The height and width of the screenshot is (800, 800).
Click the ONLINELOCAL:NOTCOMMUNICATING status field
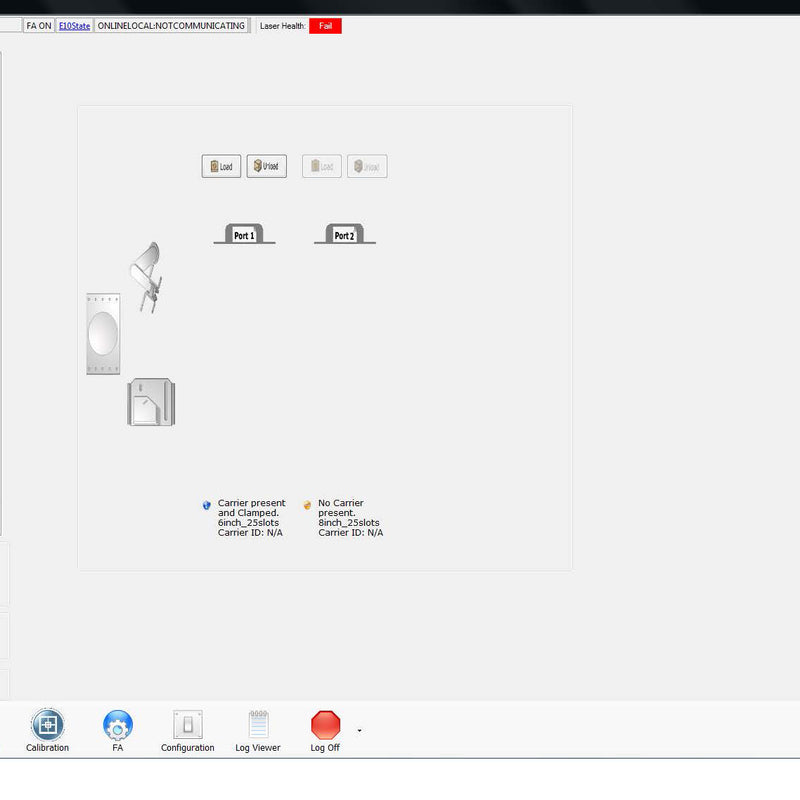tap(171, 26)
